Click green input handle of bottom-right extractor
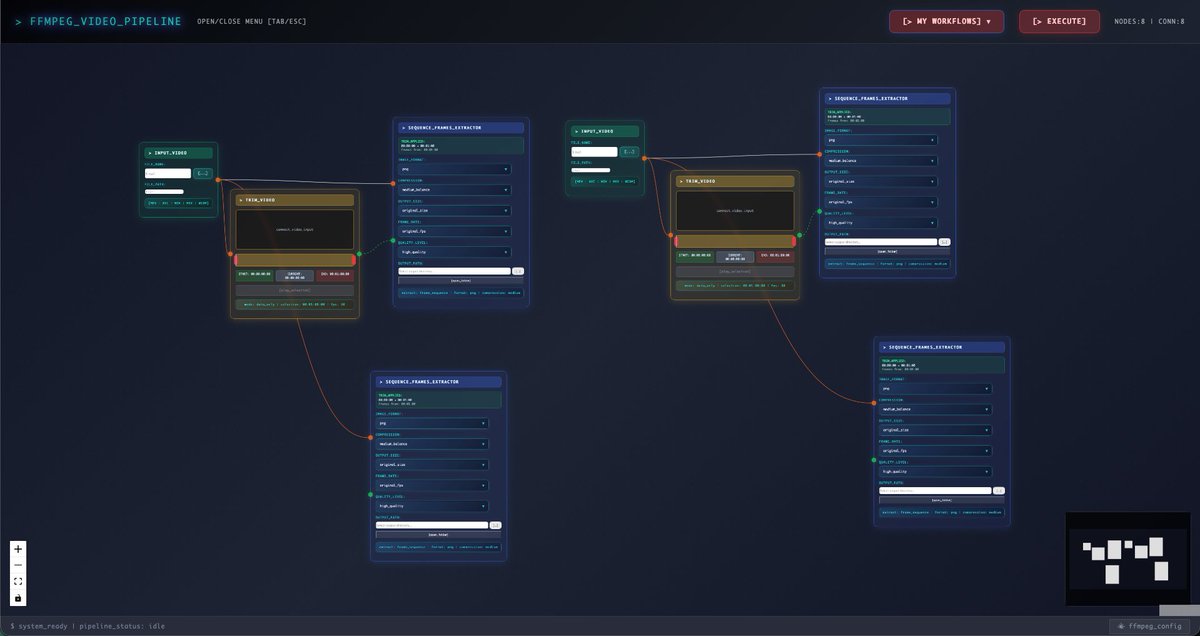Viewport: 1200px width, 636px height. [875, 461]
